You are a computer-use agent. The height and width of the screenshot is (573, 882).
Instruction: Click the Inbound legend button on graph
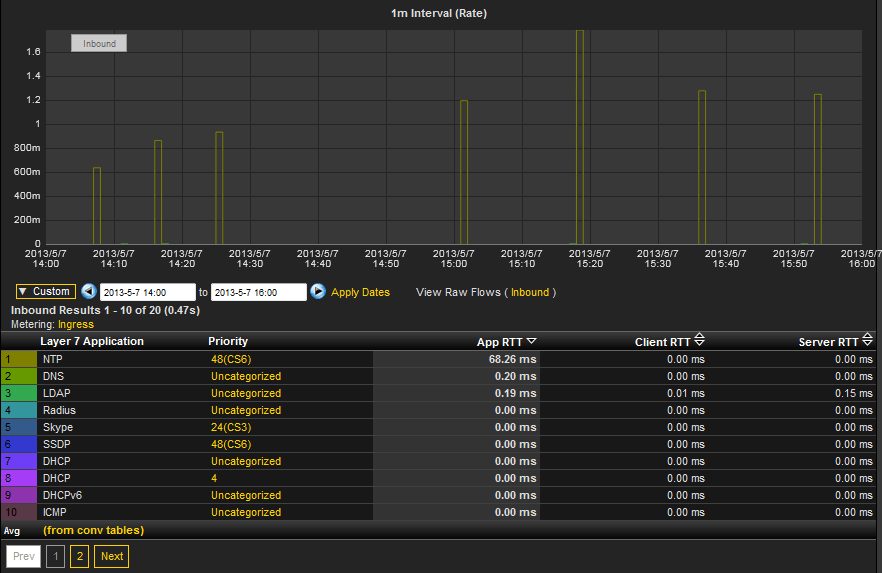click(x=99, y=43)
